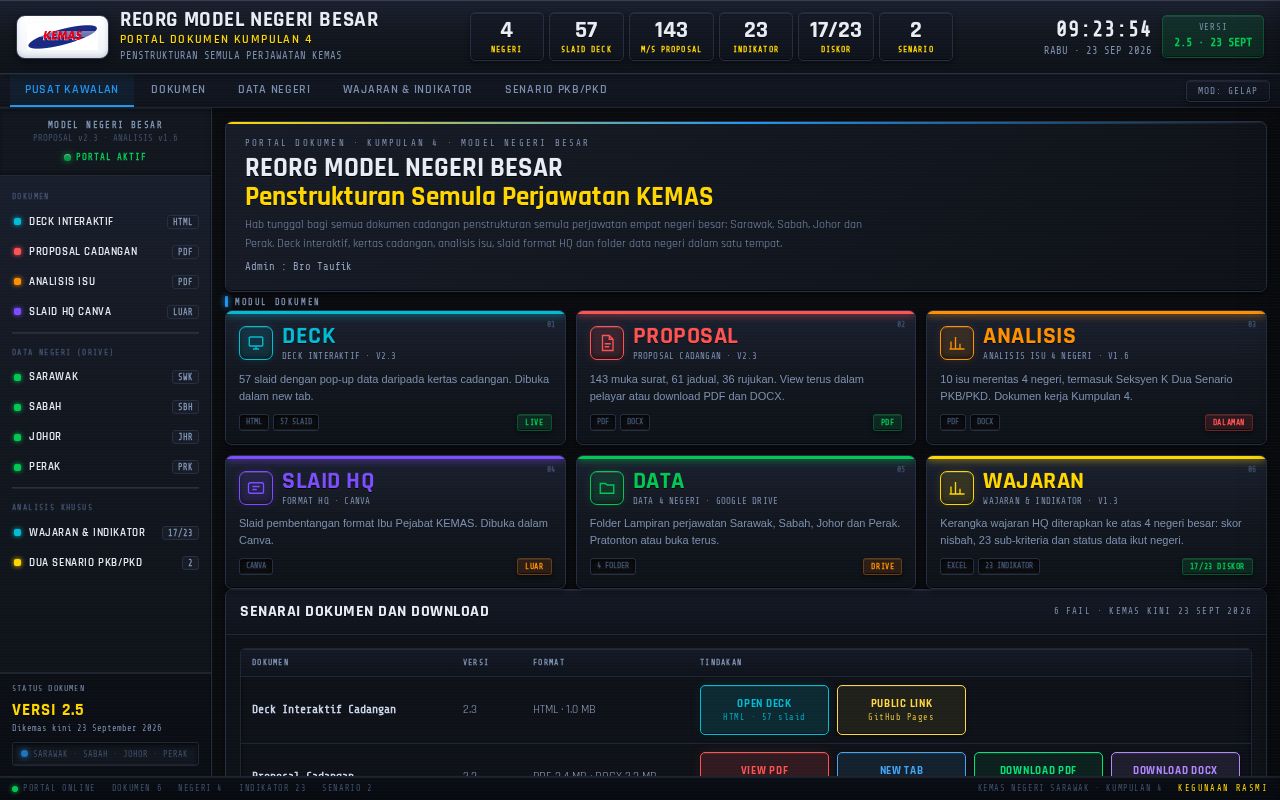Click the 17/23 DISKOR badge on WAJARAN card
Screen dimensions: 1280x800
[x=1217, y=567]
